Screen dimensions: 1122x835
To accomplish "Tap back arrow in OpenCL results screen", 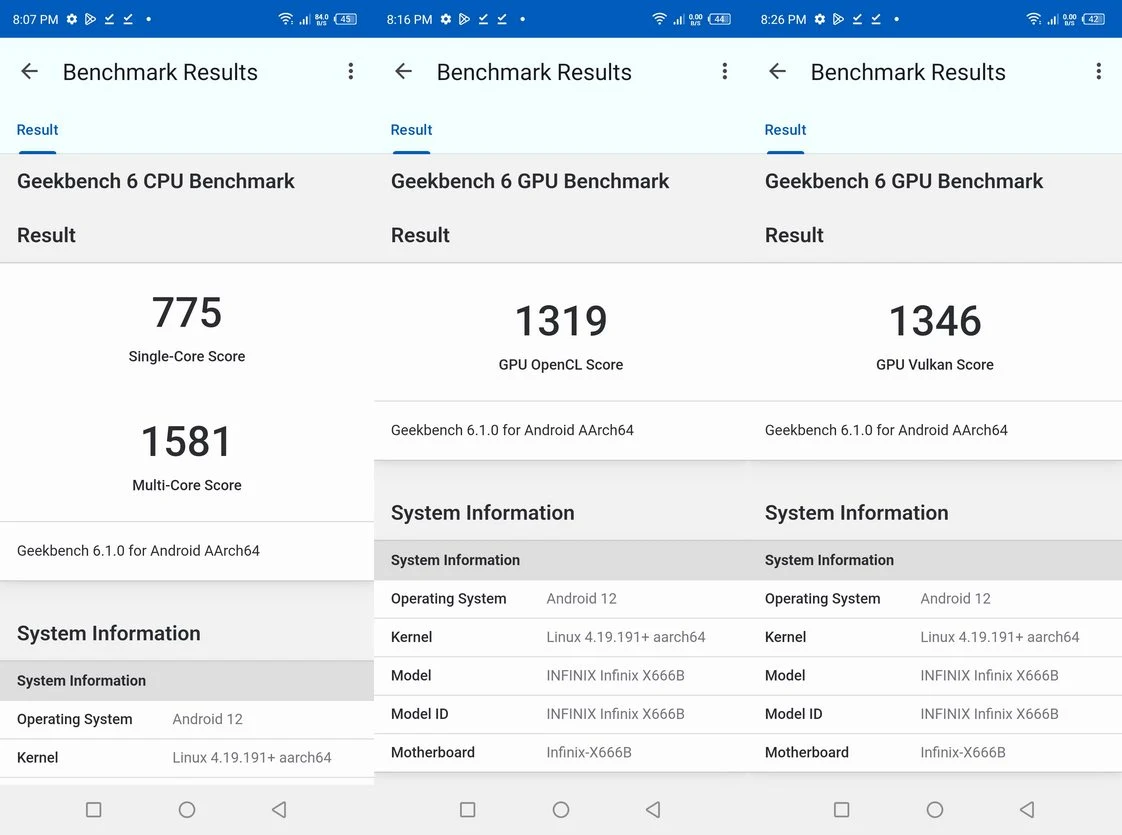I will click(x=404, y=72).
